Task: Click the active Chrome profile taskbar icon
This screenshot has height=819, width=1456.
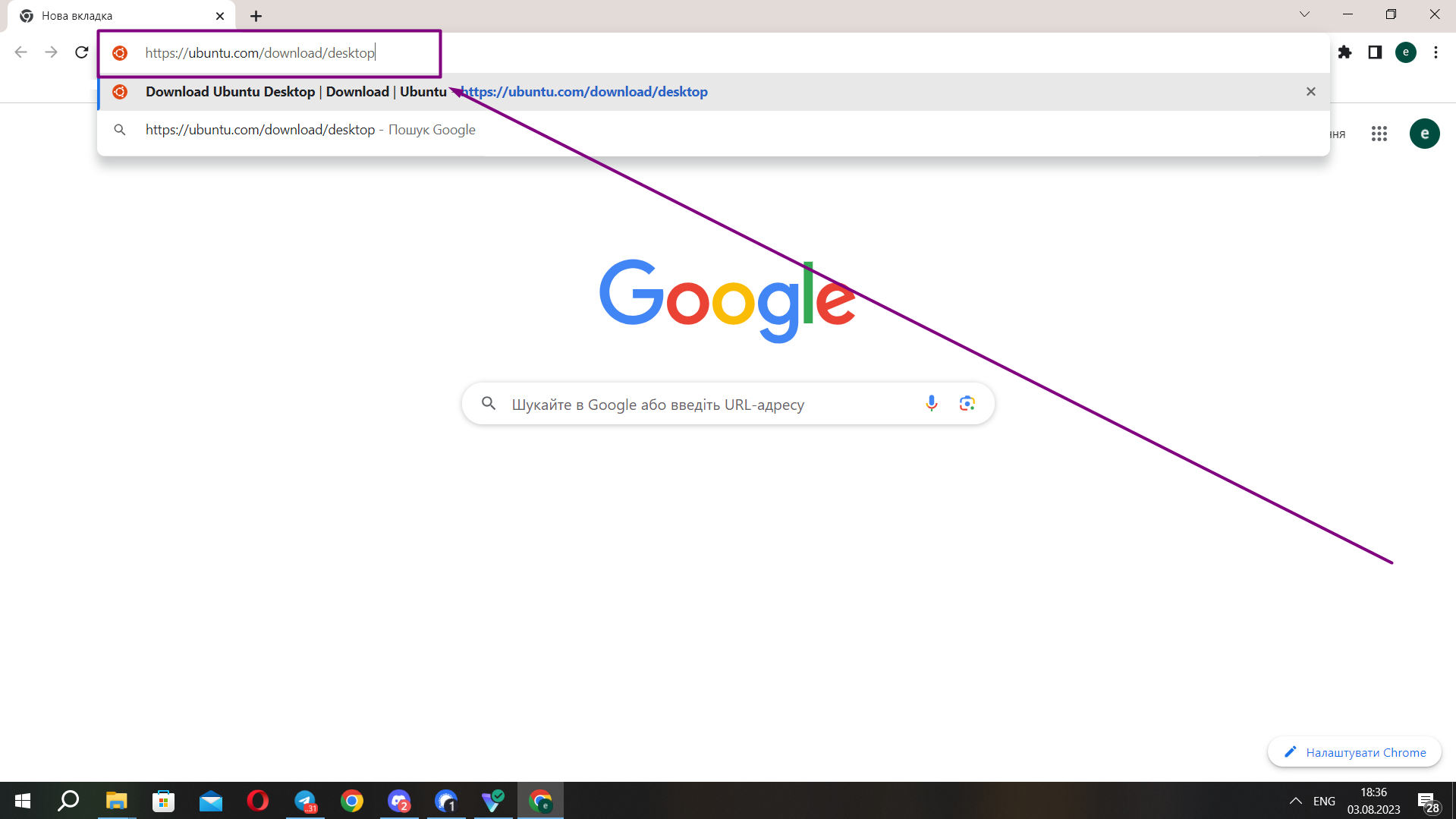Action: click(540, 801)
